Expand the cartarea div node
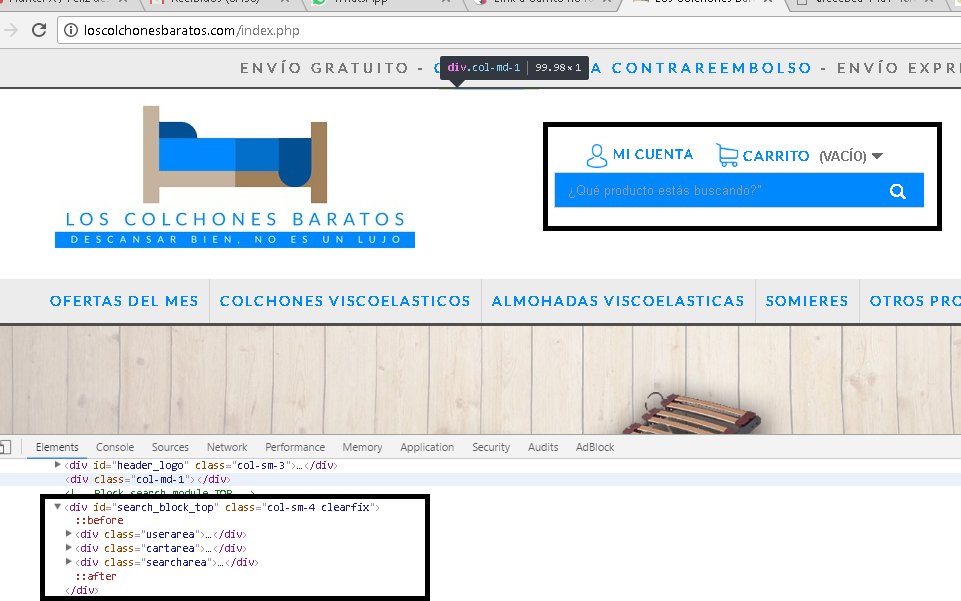The width and height of the screenshot is (961, 601). tap(69, 549)
